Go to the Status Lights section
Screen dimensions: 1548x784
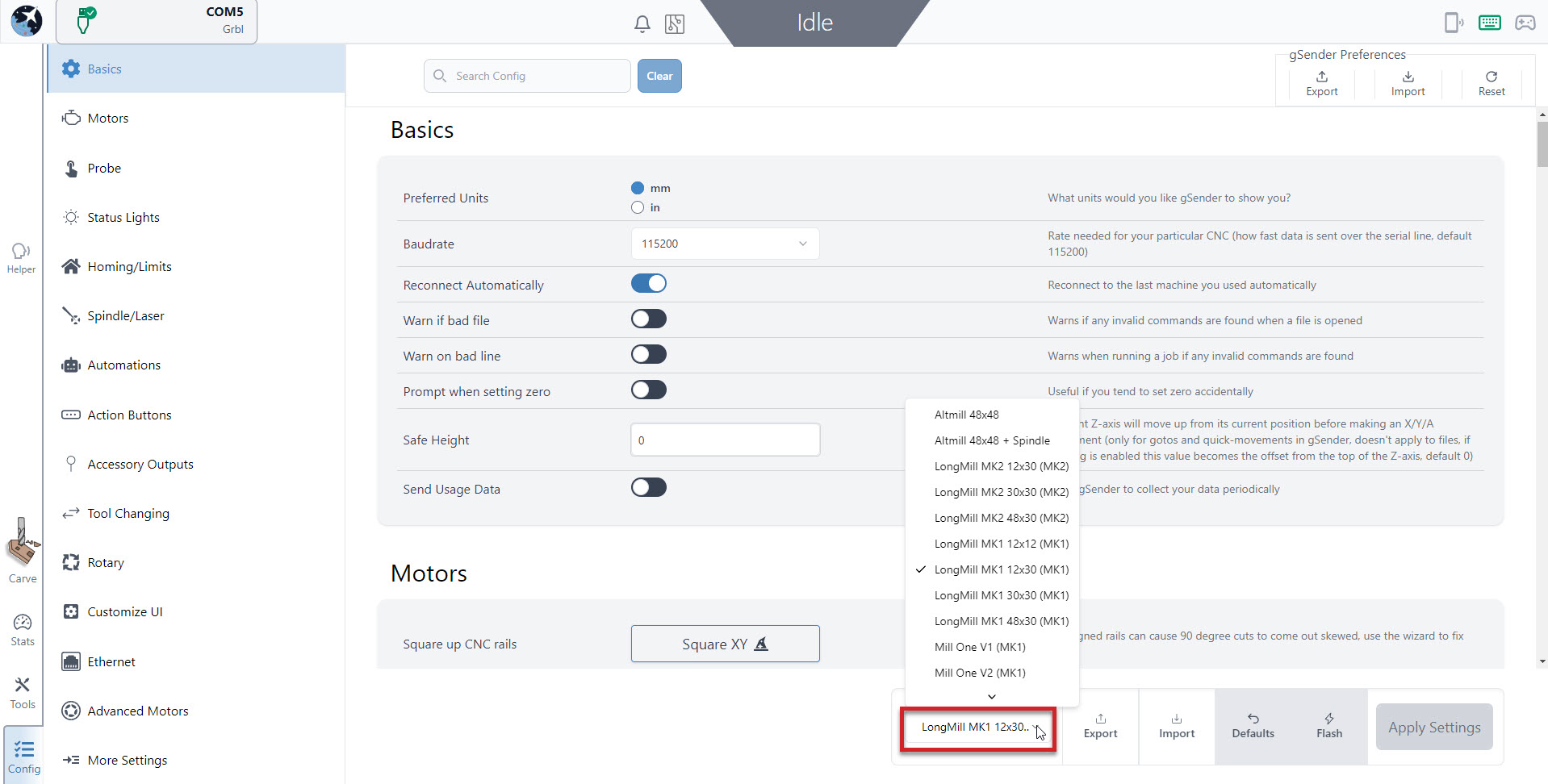pyautogui.click(x=197, y=217)
